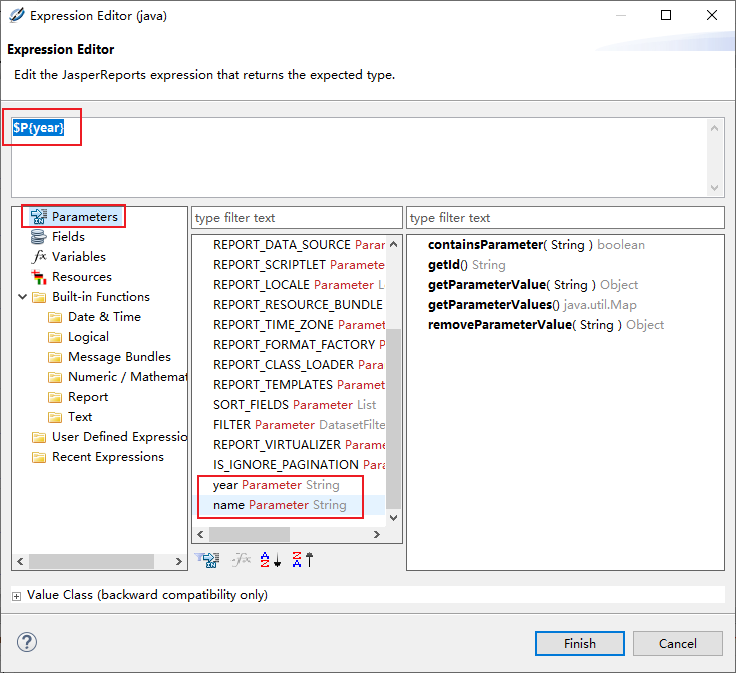This screenshot has width=736, height=673.
Task: Choose getId() method
Action: [467, 265]
